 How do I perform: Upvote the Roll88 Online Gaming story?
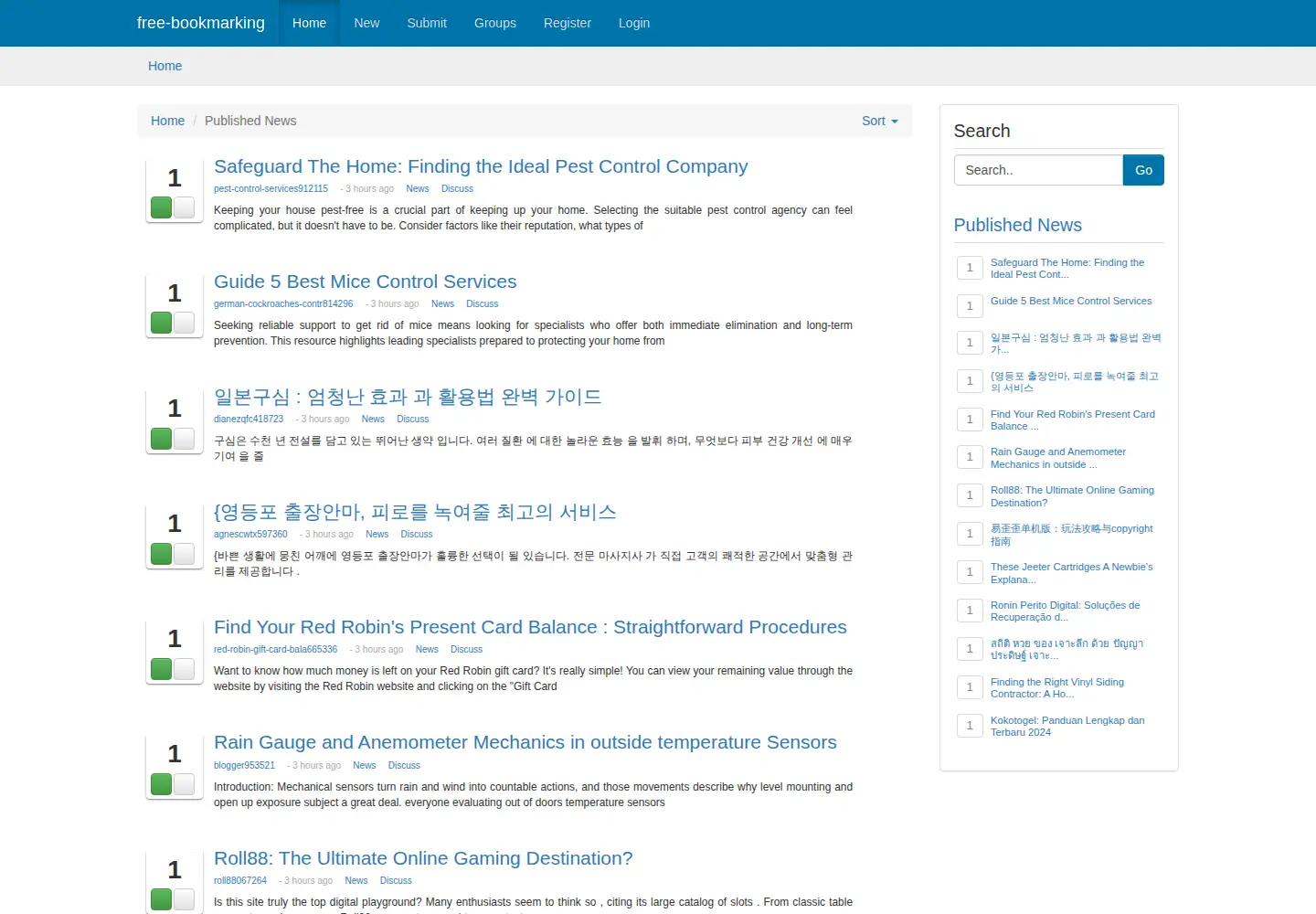(162, 899)
